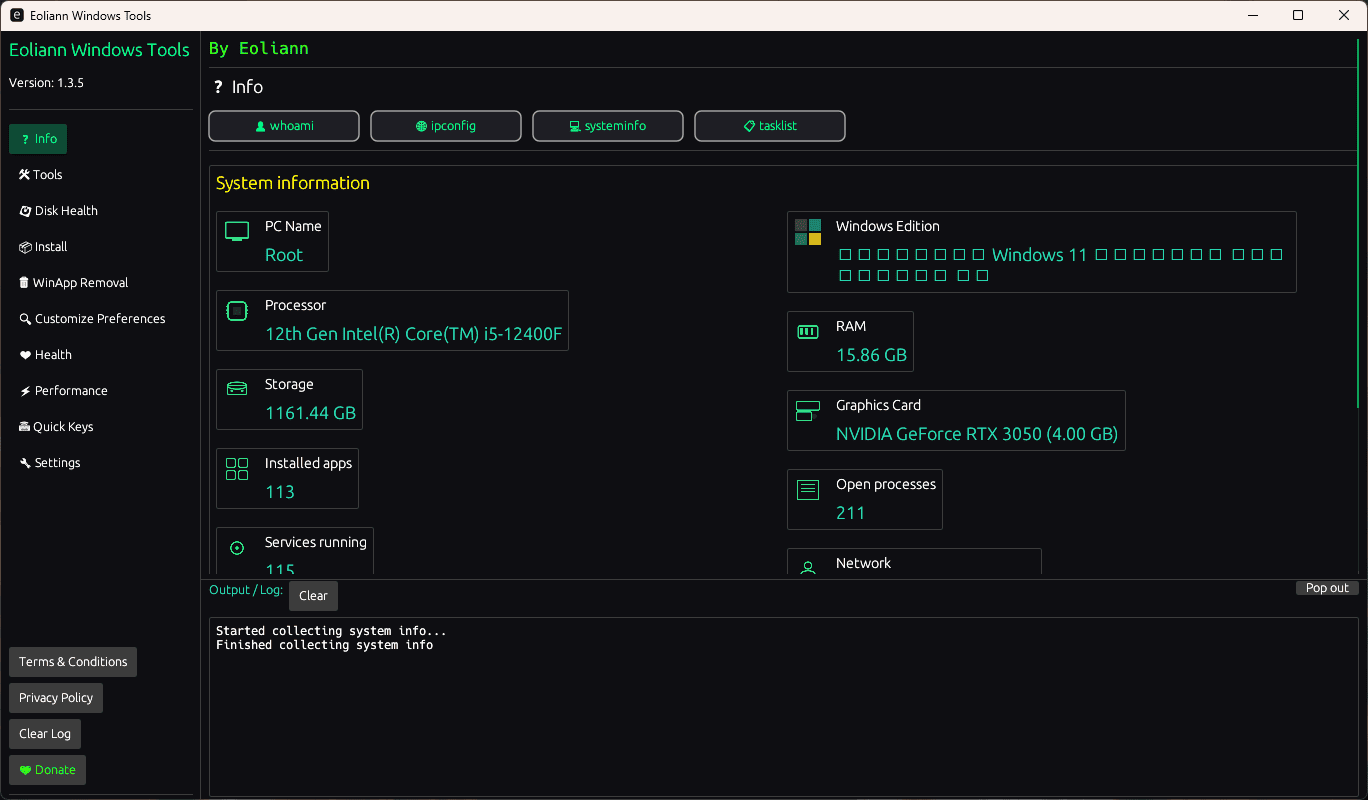
Task: Open Settings from the sidebar
Action: 50,463
